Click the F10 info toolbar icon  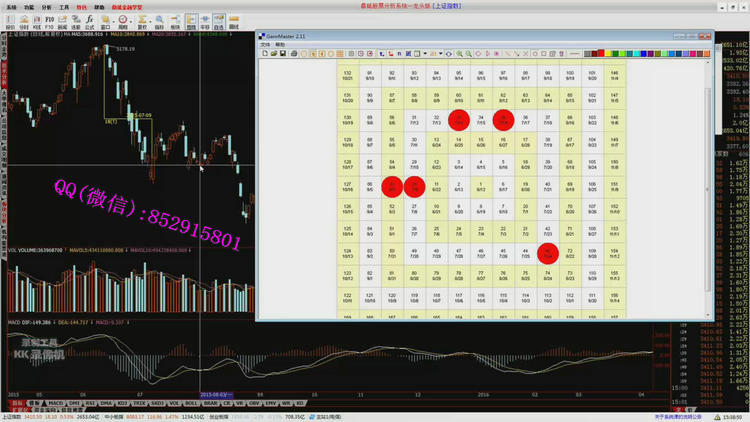click(x=49, y=22)
